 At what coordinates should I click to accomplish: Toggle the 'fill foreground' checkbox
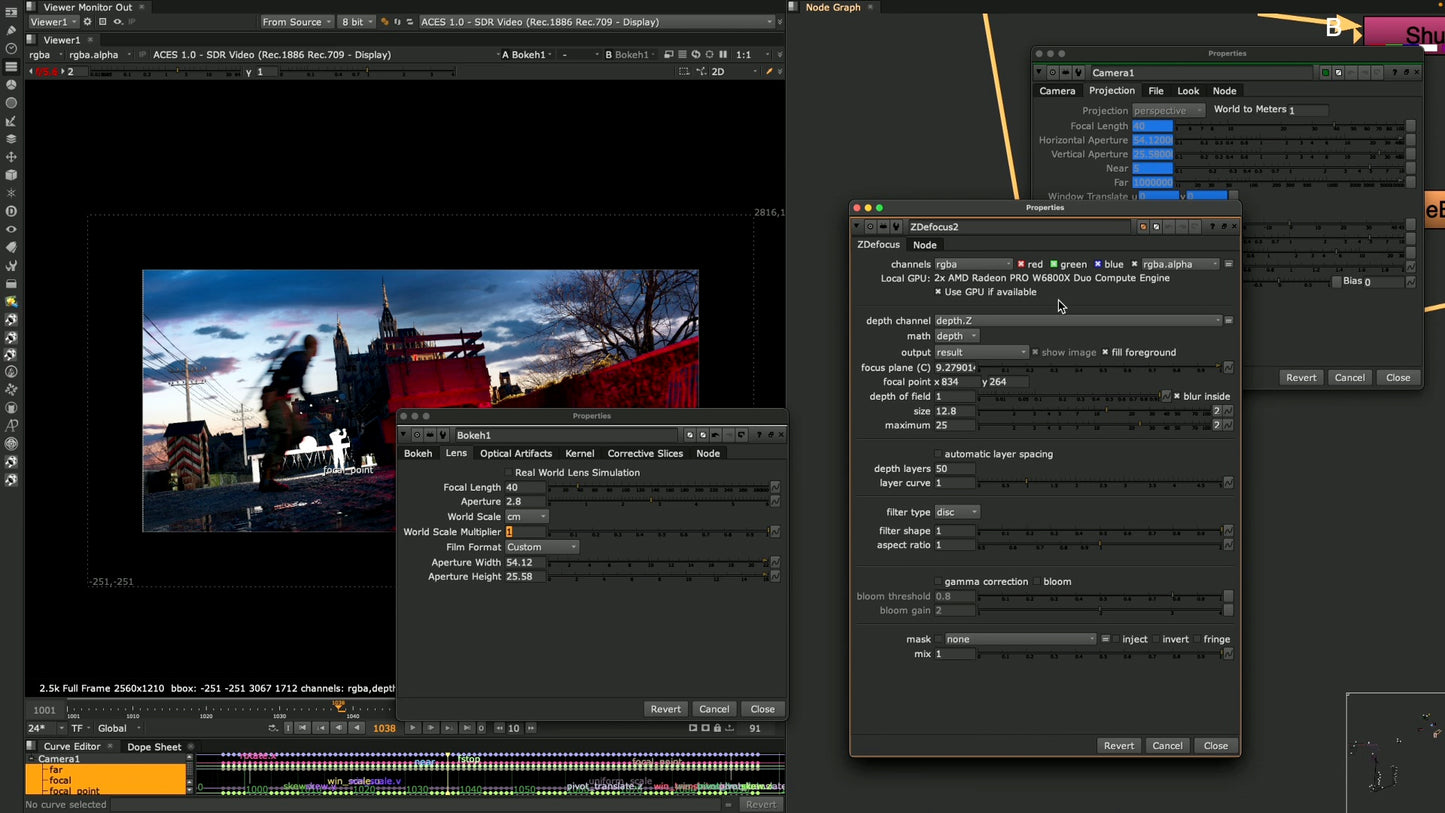pyautogui.click(x=1105, y=352)
